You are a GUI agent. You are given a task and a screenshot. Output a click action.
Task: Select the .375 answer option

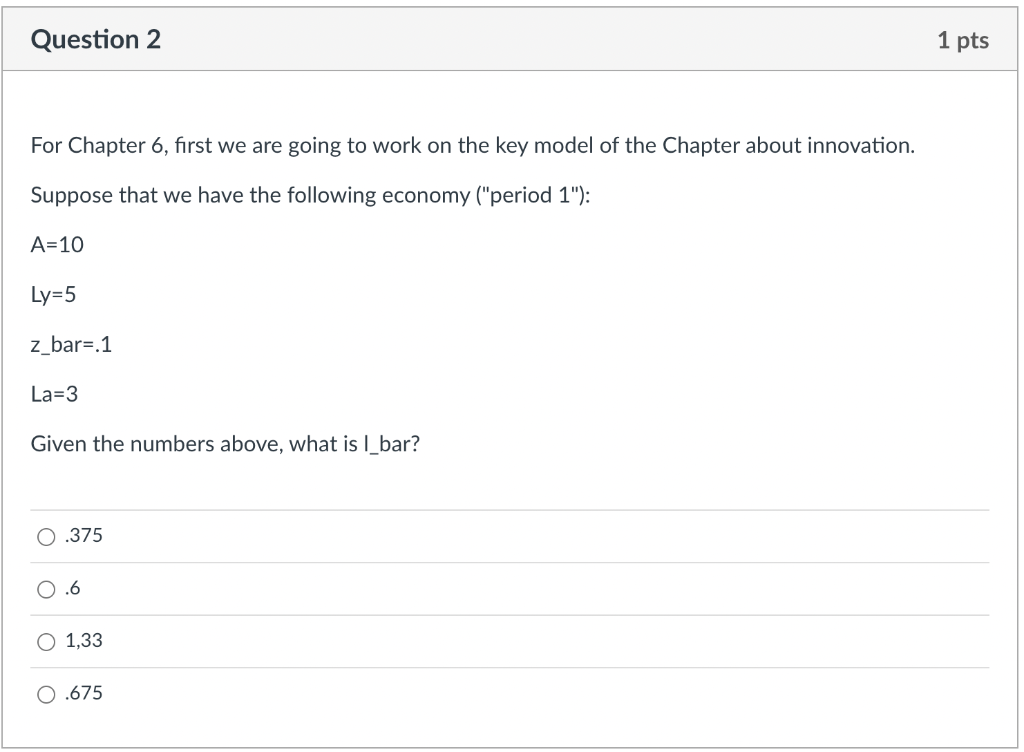46,536
